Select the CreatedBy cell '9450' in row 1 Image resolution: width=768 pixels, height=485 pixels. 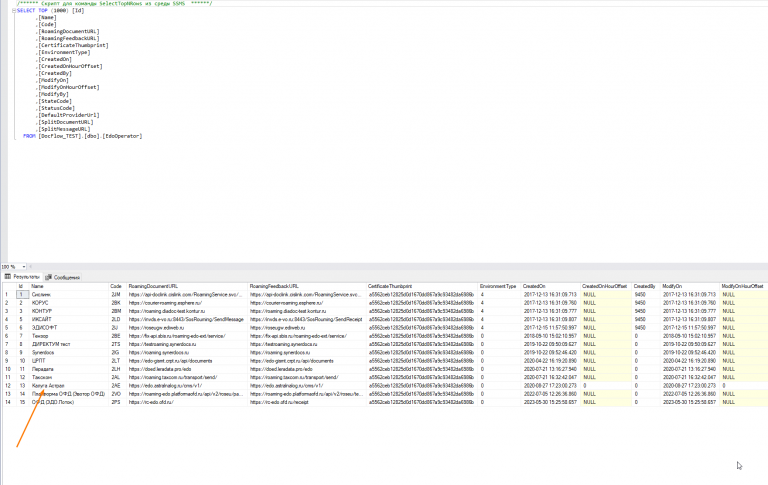click(x=646, y=294)
